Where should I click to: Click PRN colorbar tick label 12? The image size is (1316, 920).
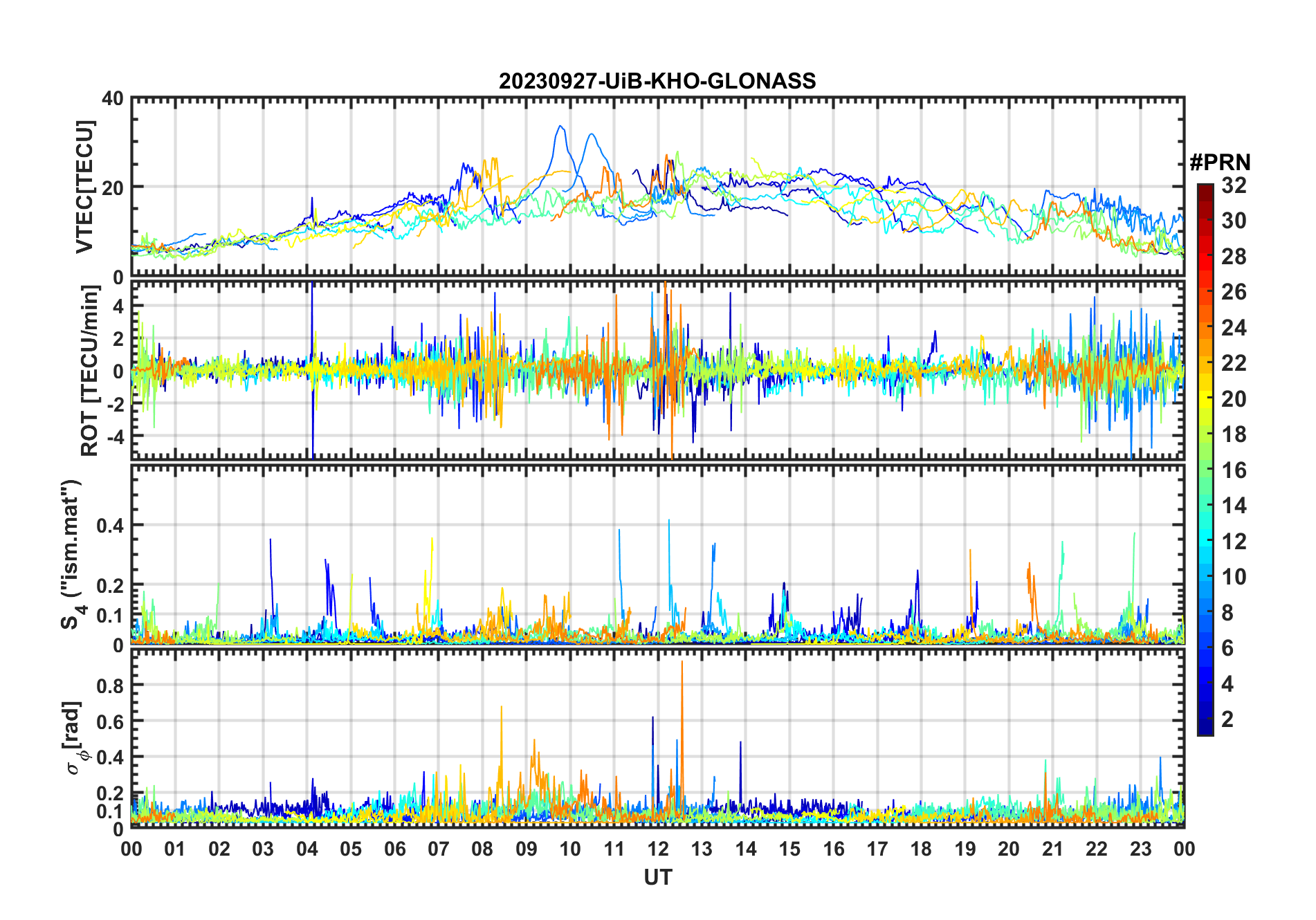[x=1234, y=542]
